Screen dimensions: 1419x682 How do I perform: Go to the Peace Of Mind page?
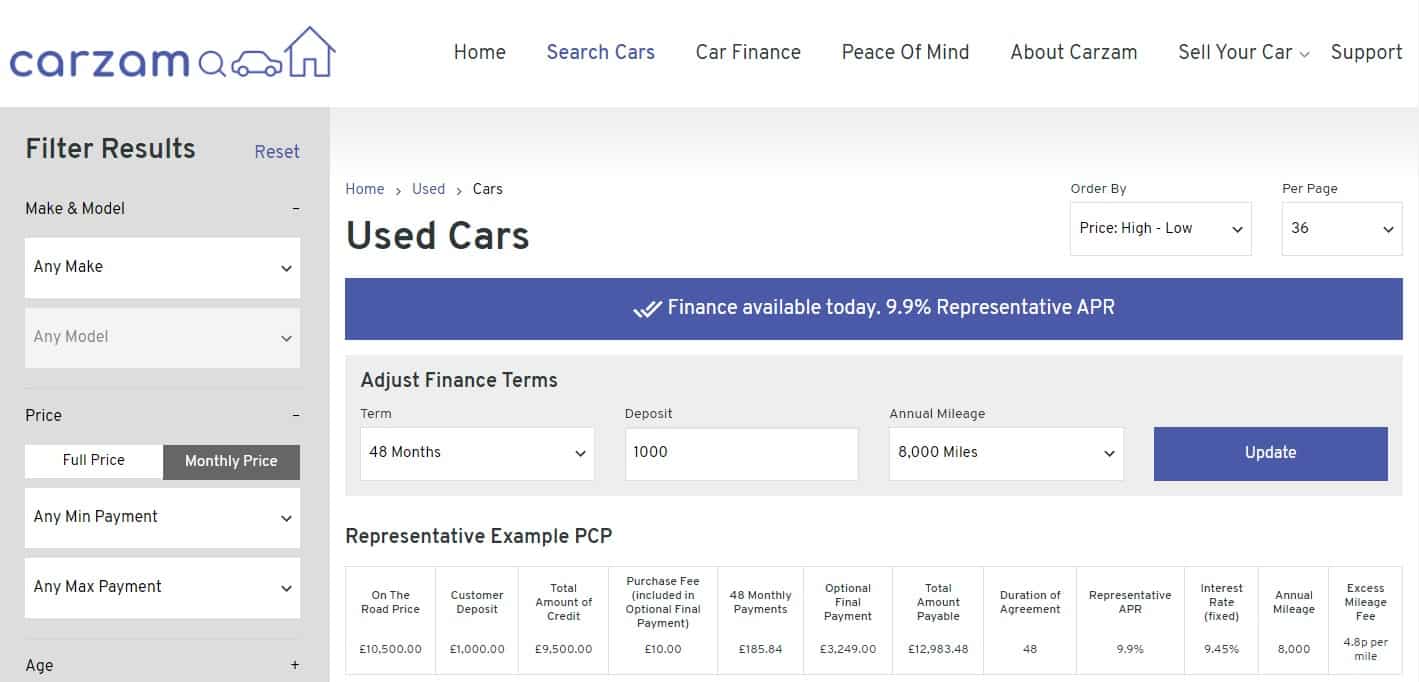(x=905, y=52)
